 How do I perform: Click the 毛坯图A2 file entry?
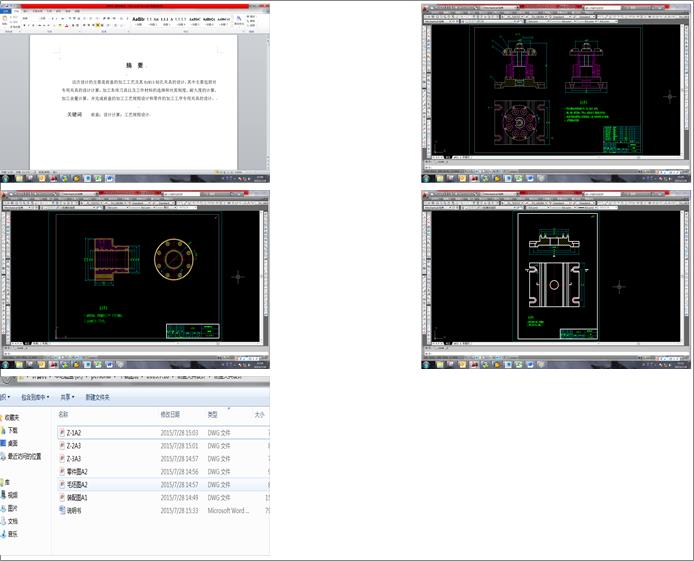(77, 484)
